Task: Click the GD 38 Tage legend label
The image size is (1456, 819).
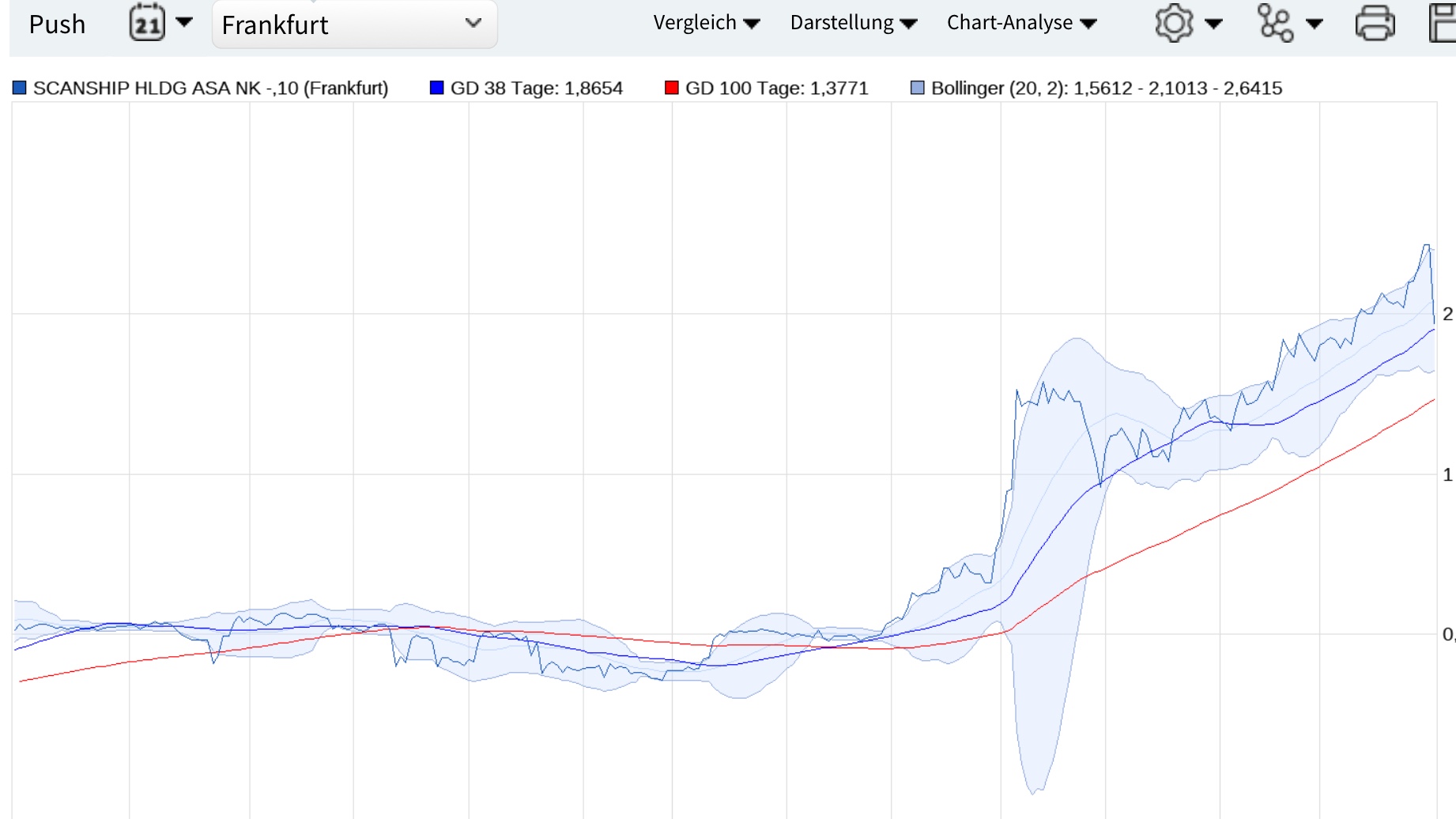Action: click(536, 88)
